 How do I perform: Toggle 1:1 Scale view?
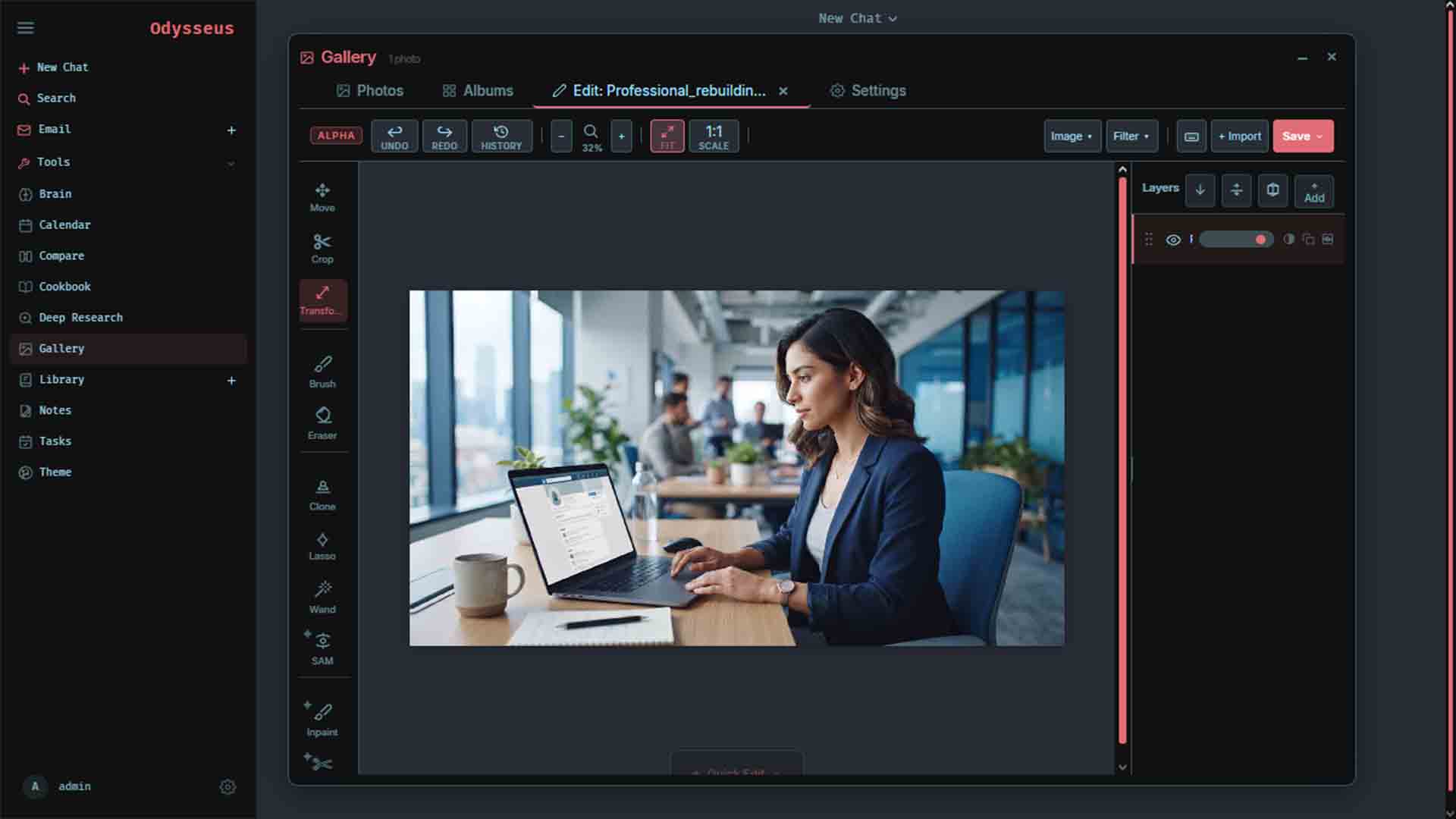tap(714, 136)
